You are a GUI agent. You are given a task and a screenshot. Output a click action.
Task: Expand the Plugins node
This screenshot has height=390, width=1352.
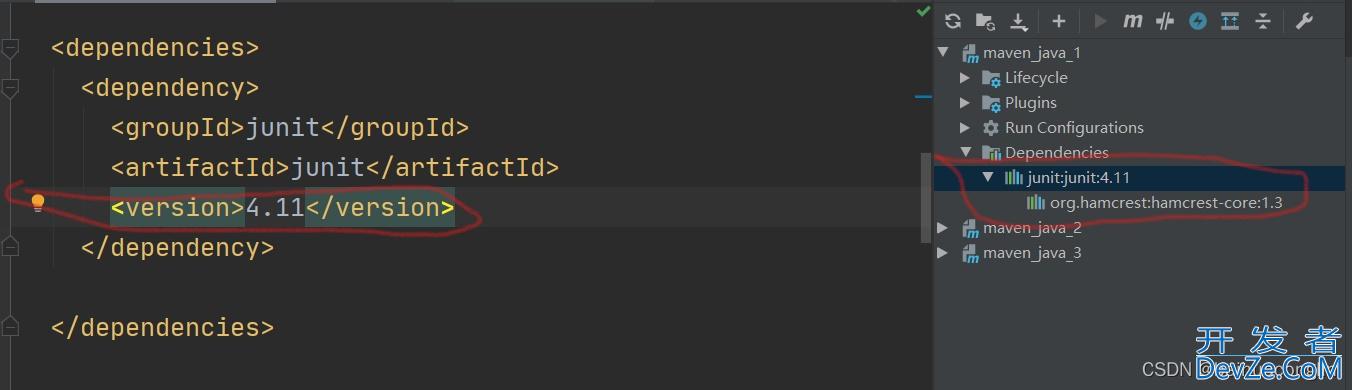point(965,103)
